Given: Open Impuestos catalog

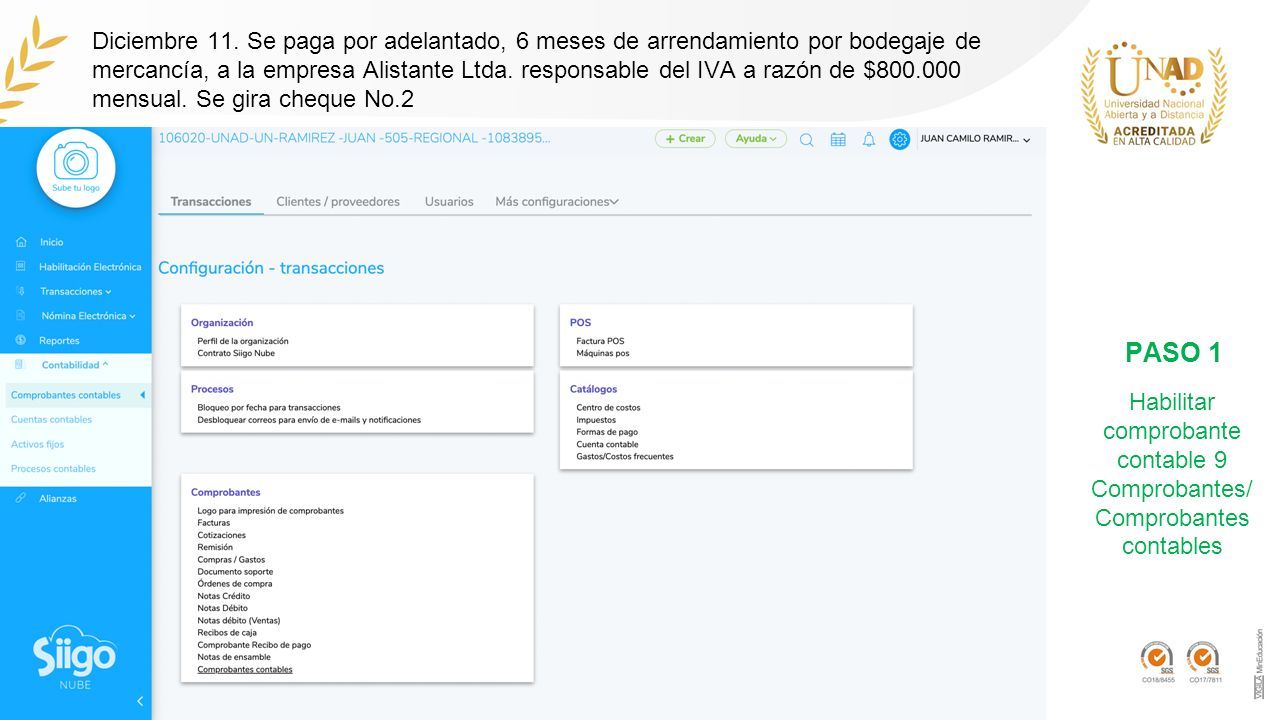Looking at the screenshot, I should 596,420.
